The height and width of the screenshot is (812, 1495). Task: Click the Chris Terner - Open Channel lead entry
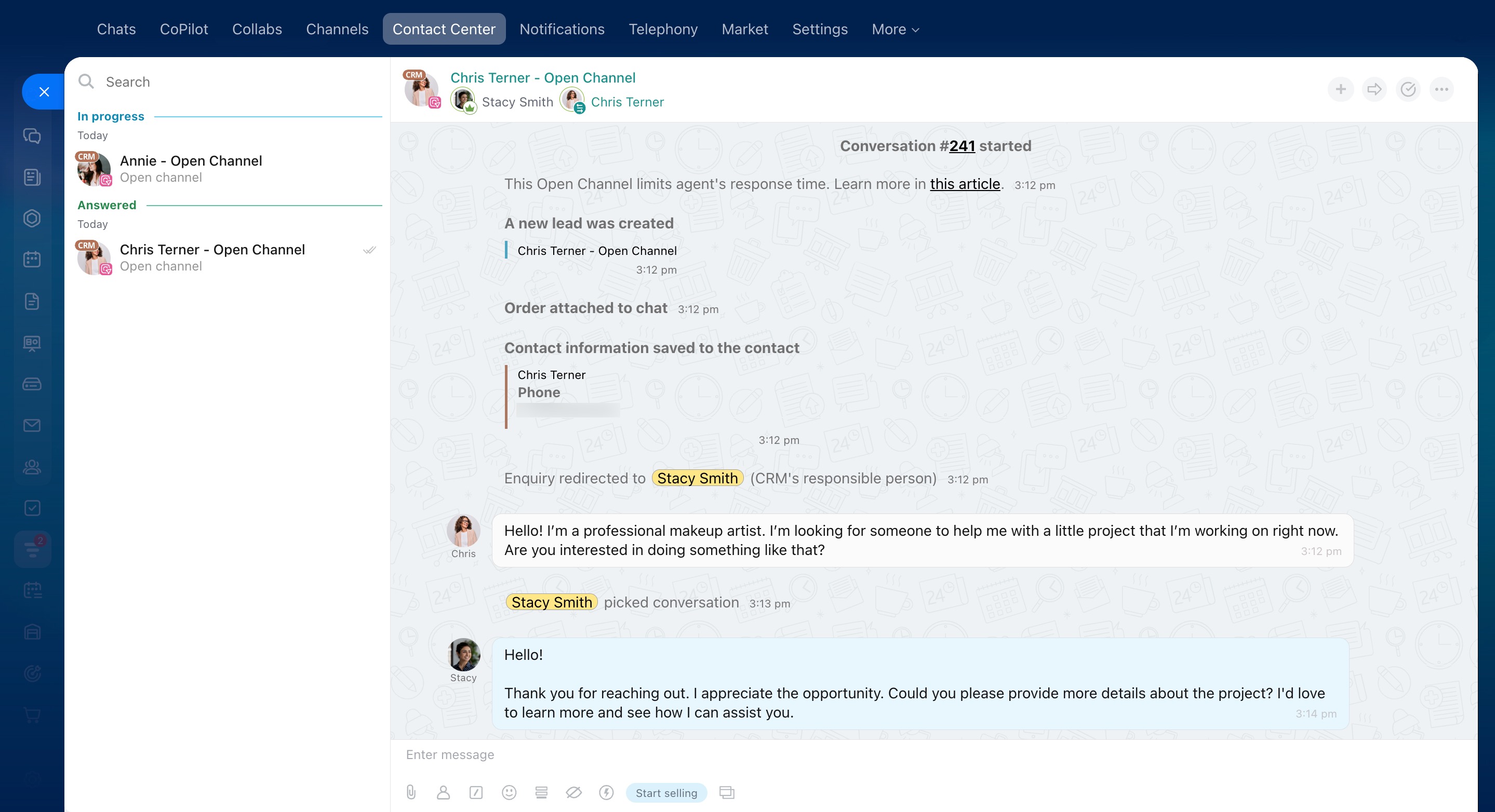tap(597, 251)
